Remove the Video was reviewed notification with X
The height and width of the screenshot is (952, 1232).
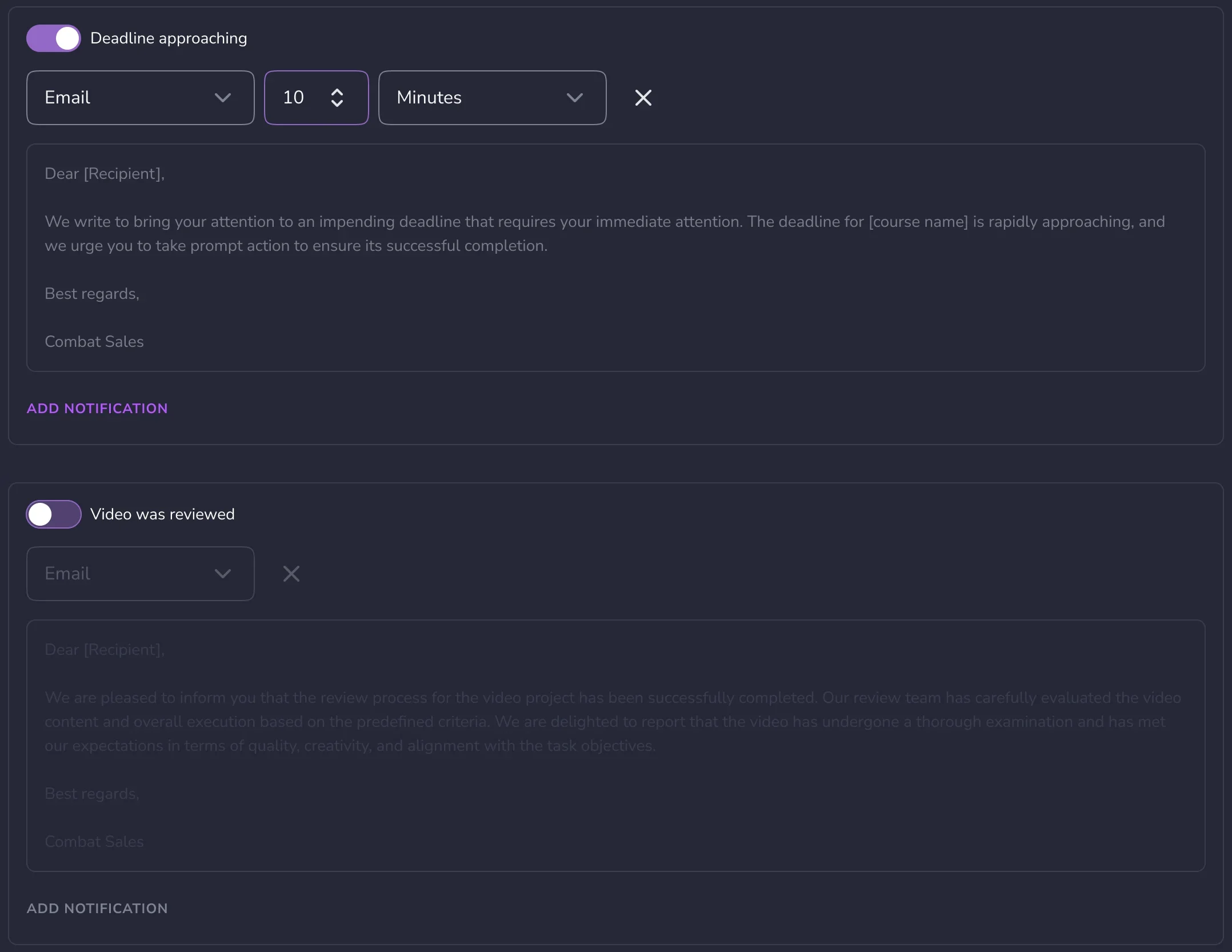click(291, 574)
